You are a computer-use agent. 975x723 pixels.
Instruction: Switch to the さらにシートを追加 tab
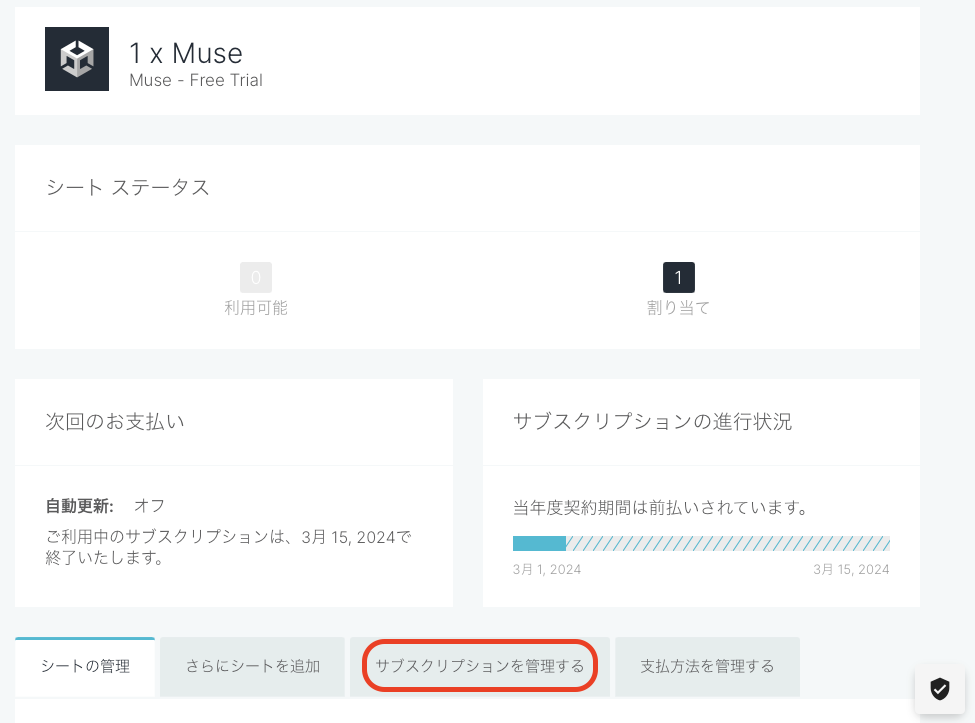coord(253,666)
